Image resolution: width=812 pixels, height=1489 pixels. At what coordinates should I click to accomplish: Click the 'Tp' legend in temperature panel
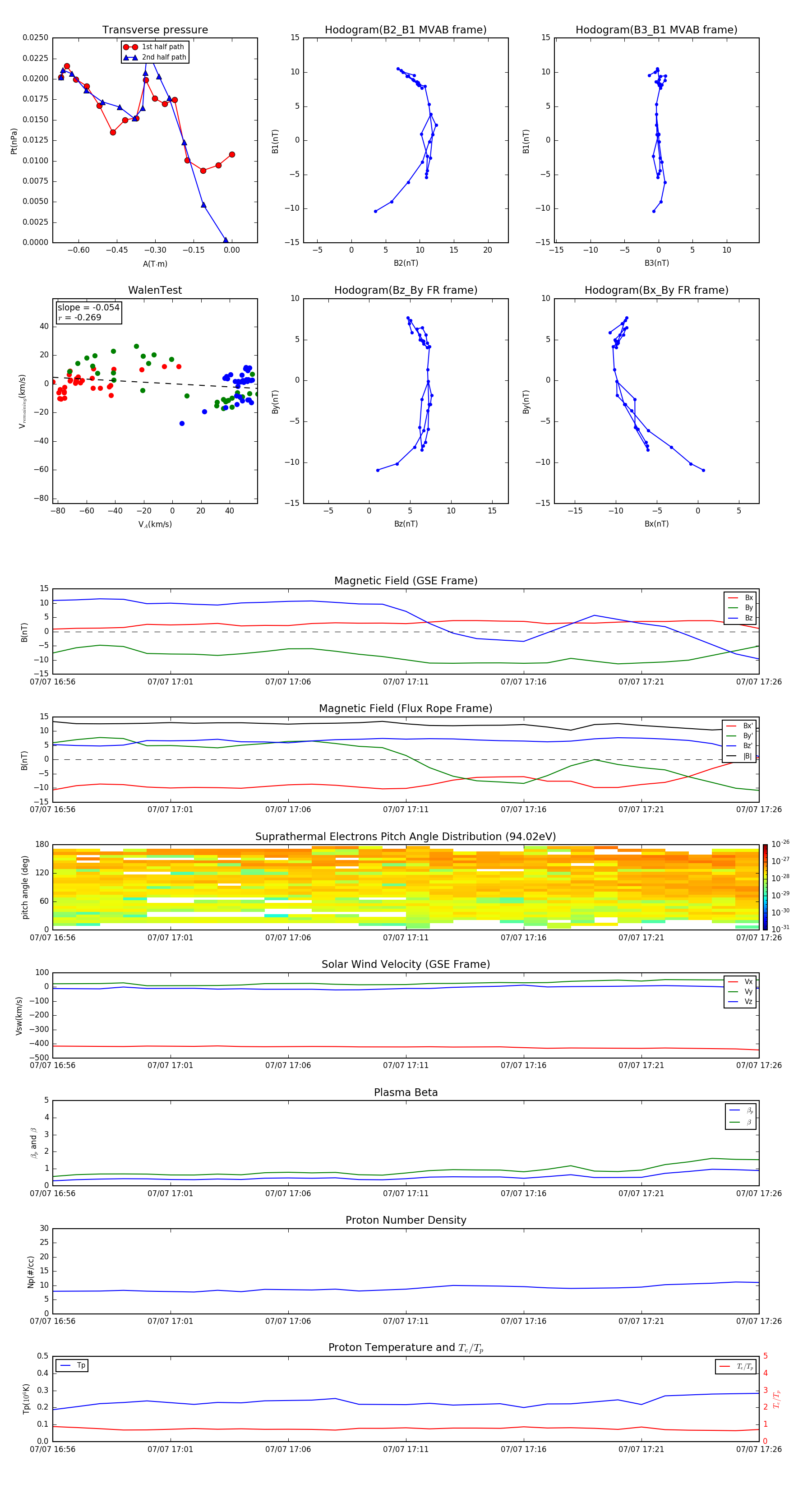point(72,1365)
